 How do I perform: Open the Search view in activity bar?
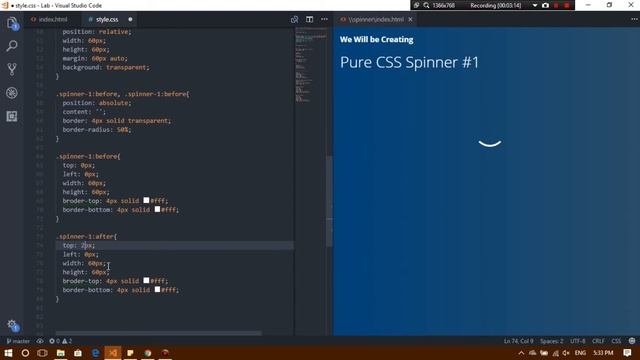[x=12, y=46]
